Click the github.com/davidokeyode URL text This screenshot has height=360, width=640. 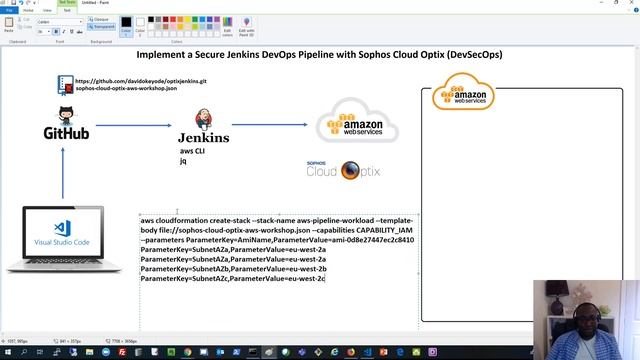[141, 81]
